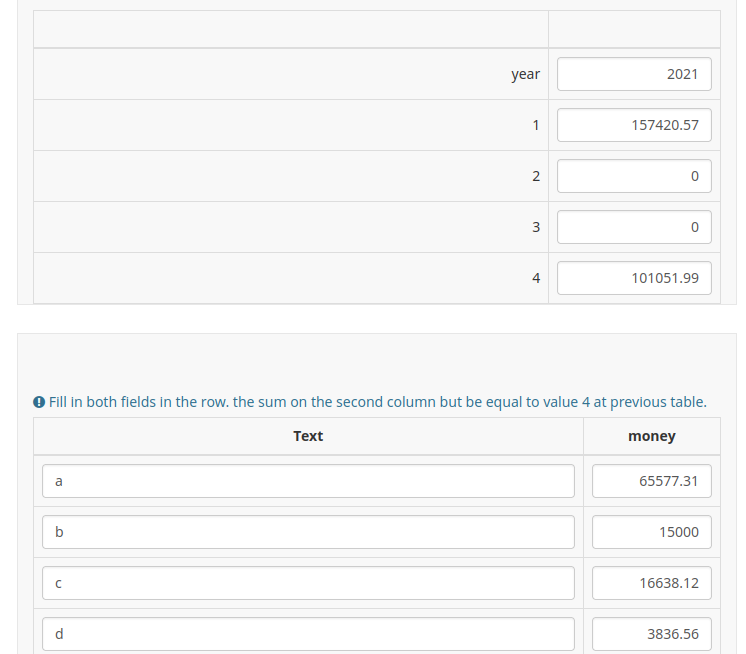The width and height of the screenshot is (746, 654).
Task: Click the instruction text about value 4
Action: (377, 403)
